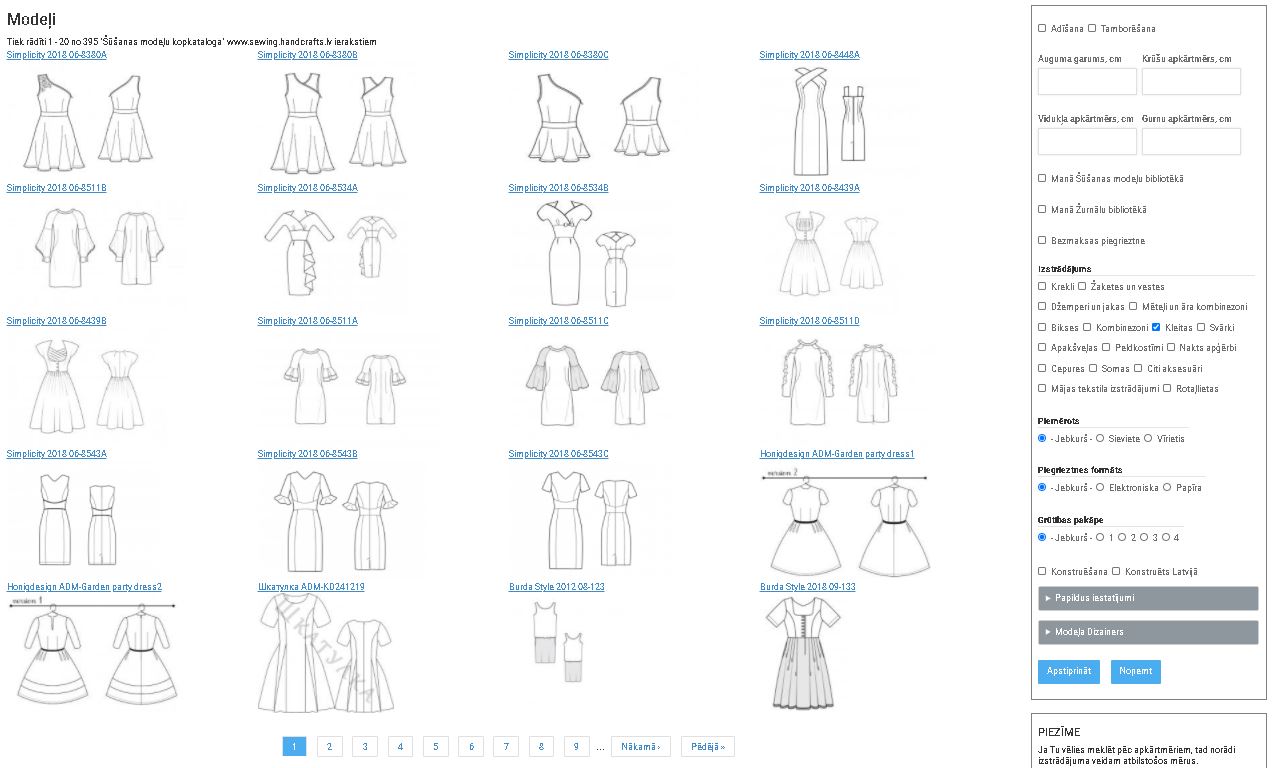Image resolution: width=1276 pixels, height=768 pixels.
Task: Open the Simplicity 2018 06-8543C link
Action: tap(558, 454)
